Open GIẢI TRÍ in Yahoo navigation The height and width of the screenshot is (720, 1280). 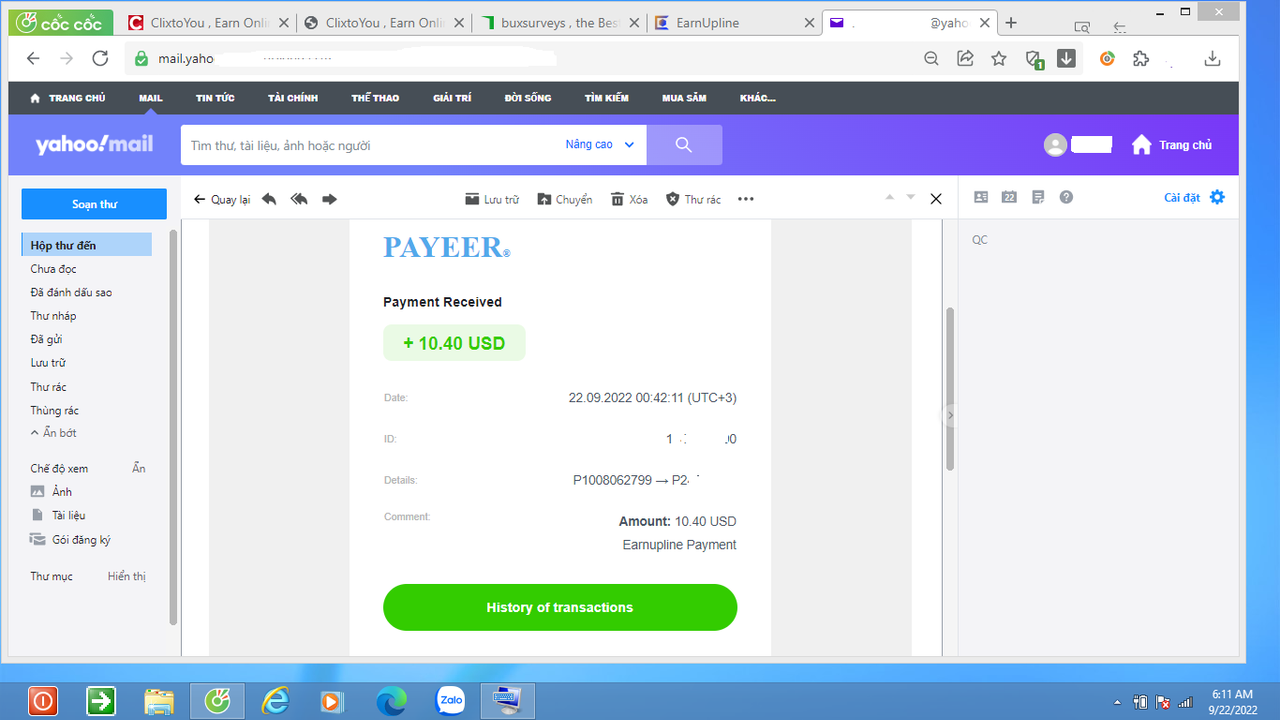(x=452, y=98)
